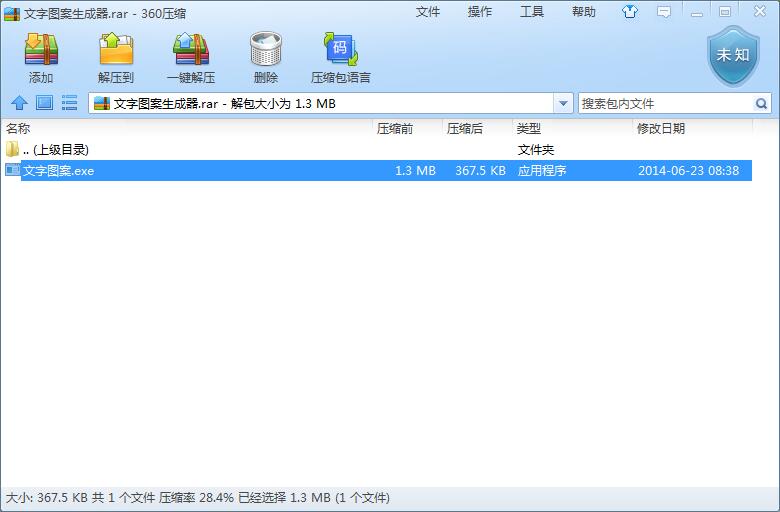Click the parent directory folder icon
Image resolution: width=780 pixels, height=512 pixels.
[x=12, y=149]
